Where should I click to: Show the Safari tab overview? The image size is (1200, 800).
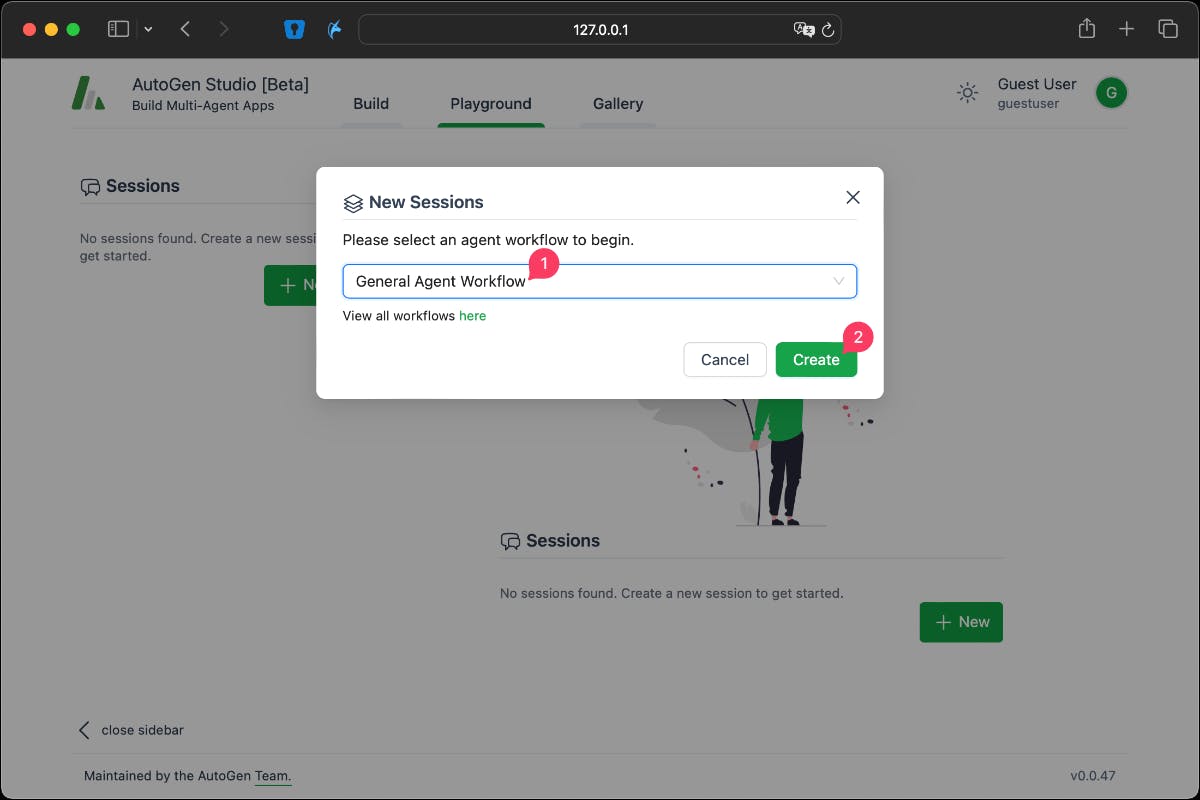(1167, 29)
